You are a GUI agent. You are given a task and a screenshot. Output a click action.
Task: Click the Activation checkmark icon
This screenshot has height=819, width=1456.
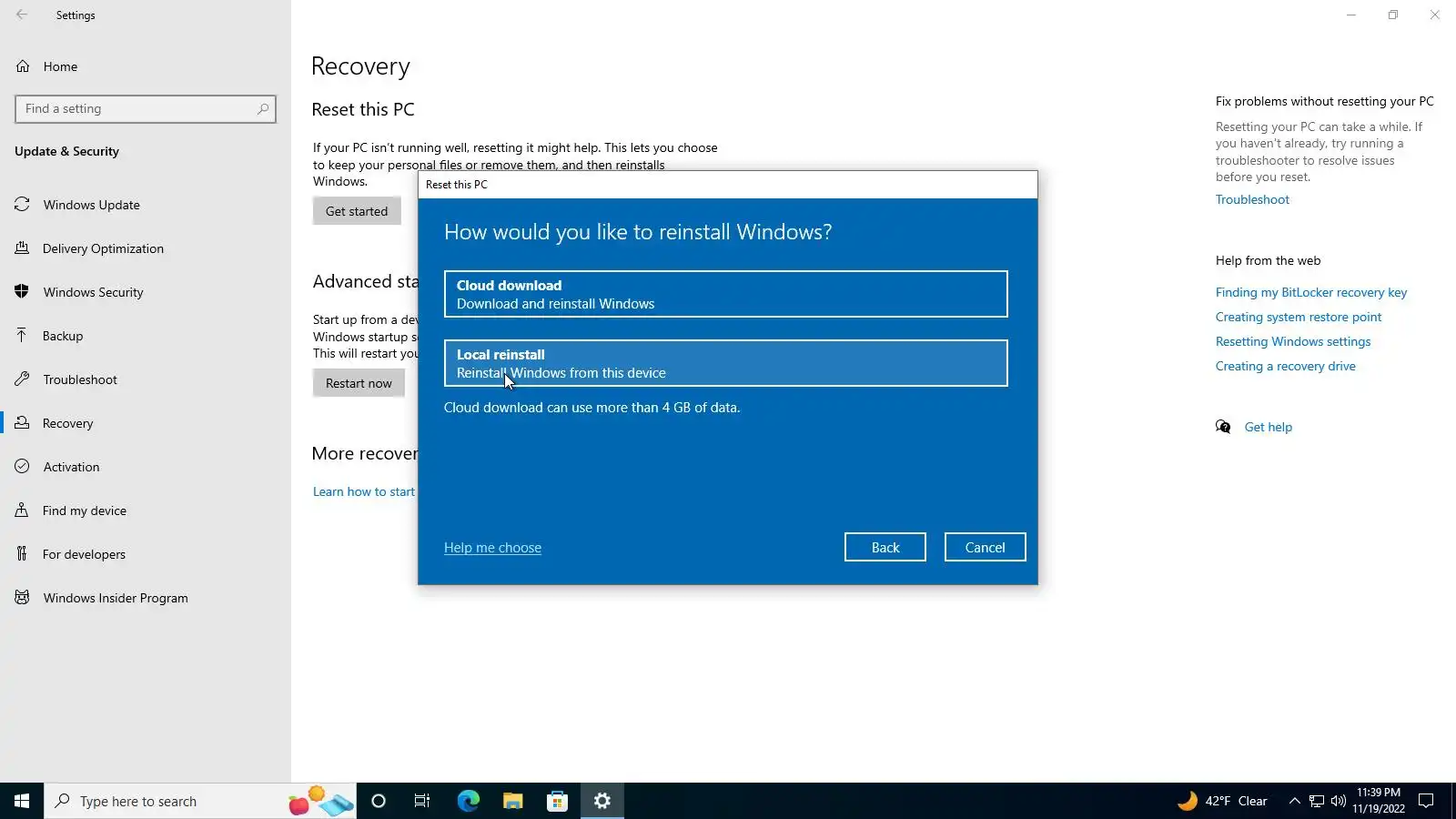click(22, 467)
